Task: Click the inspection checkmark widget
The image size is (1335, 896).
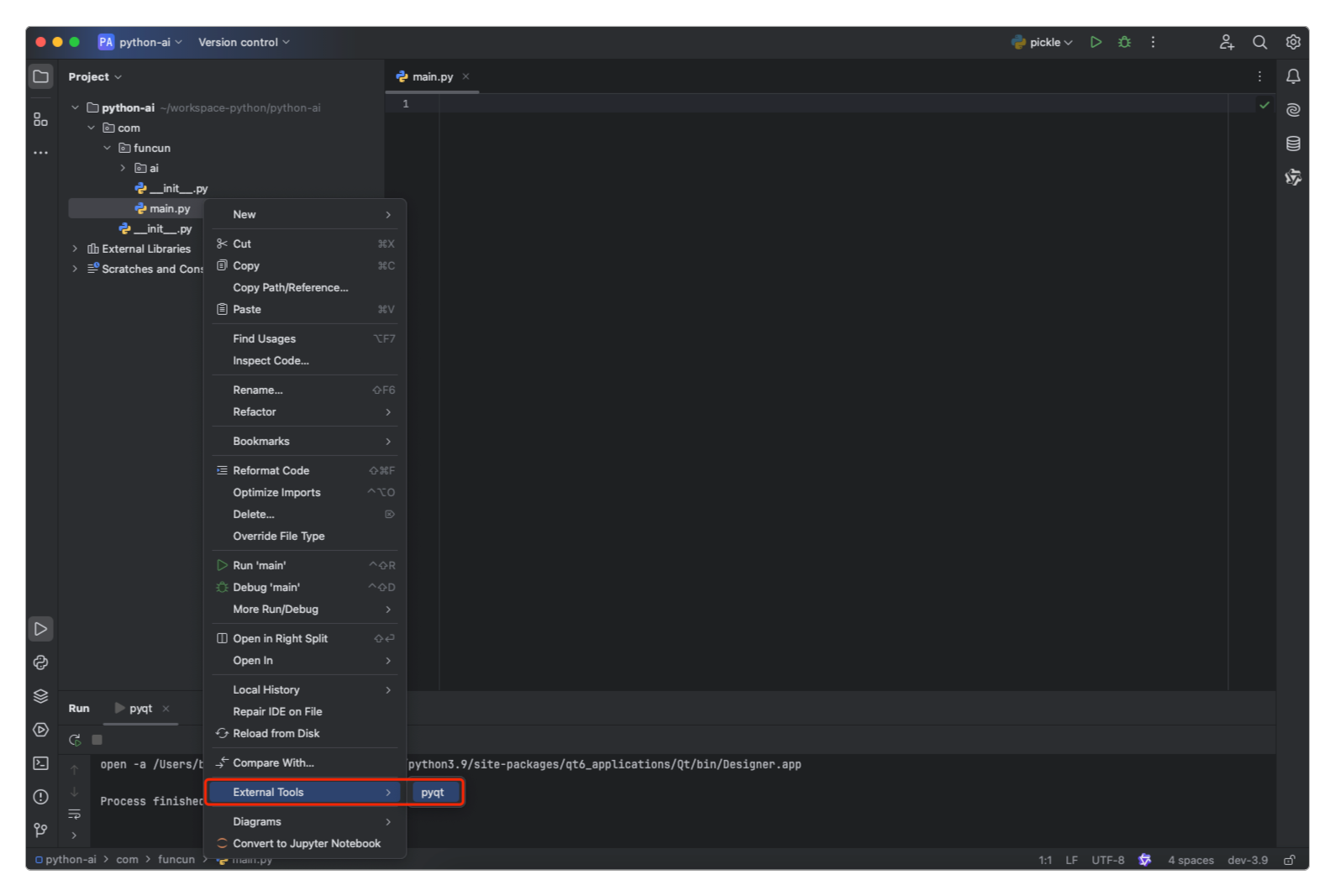Action: point(1264,105)
